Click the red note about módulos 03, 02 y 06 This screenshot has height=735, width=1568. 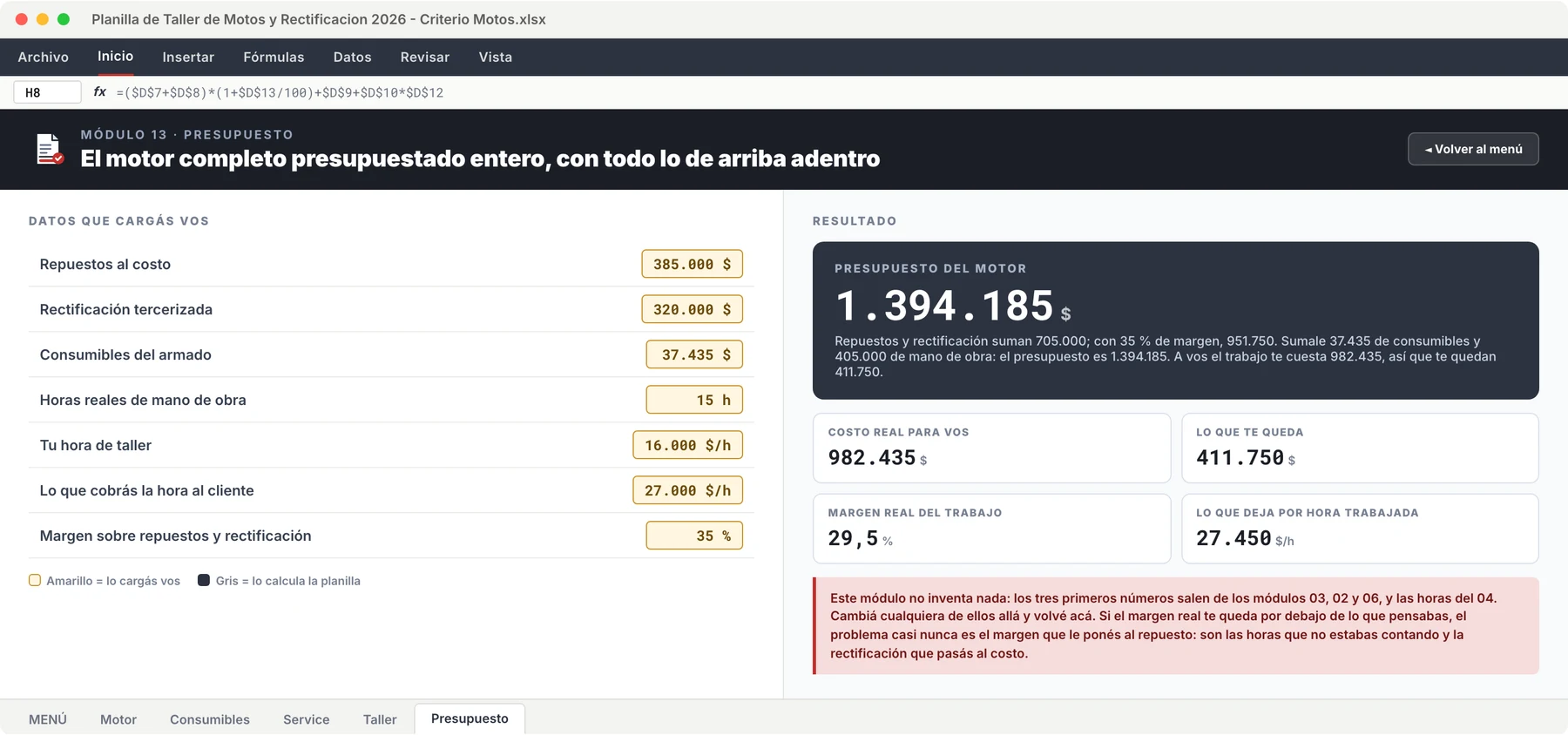click(x=1176, y=625)
